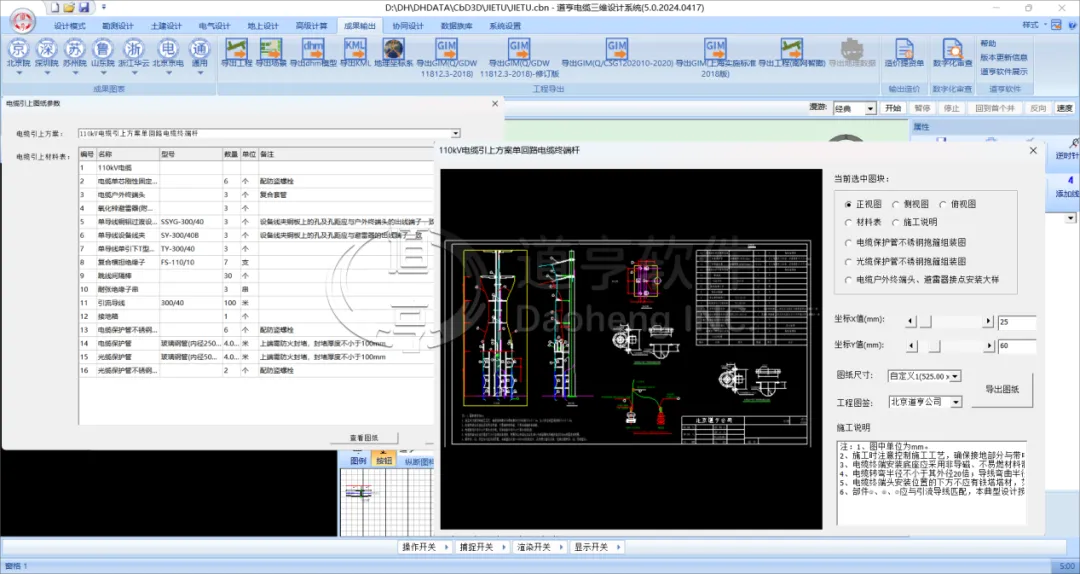Click the 坐标Y值 input field

pos(1015,346)
